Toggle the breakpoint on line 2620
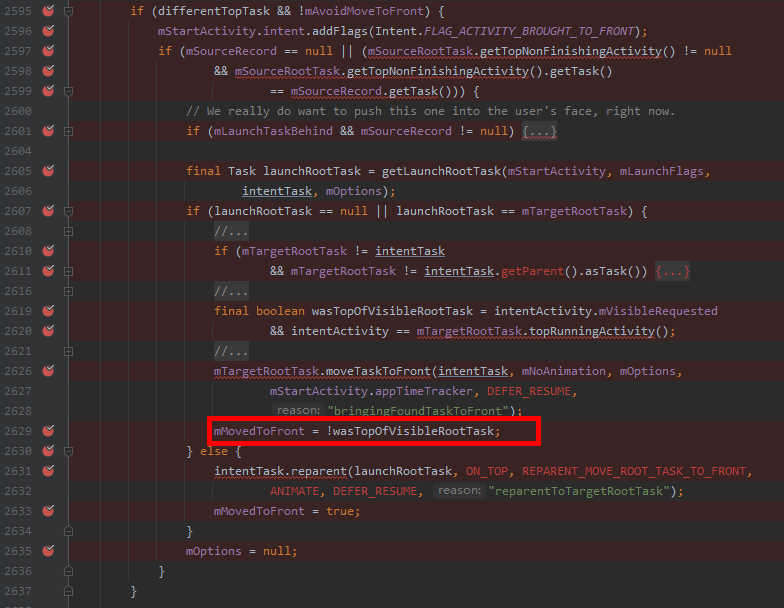 (x=48, y=330)
